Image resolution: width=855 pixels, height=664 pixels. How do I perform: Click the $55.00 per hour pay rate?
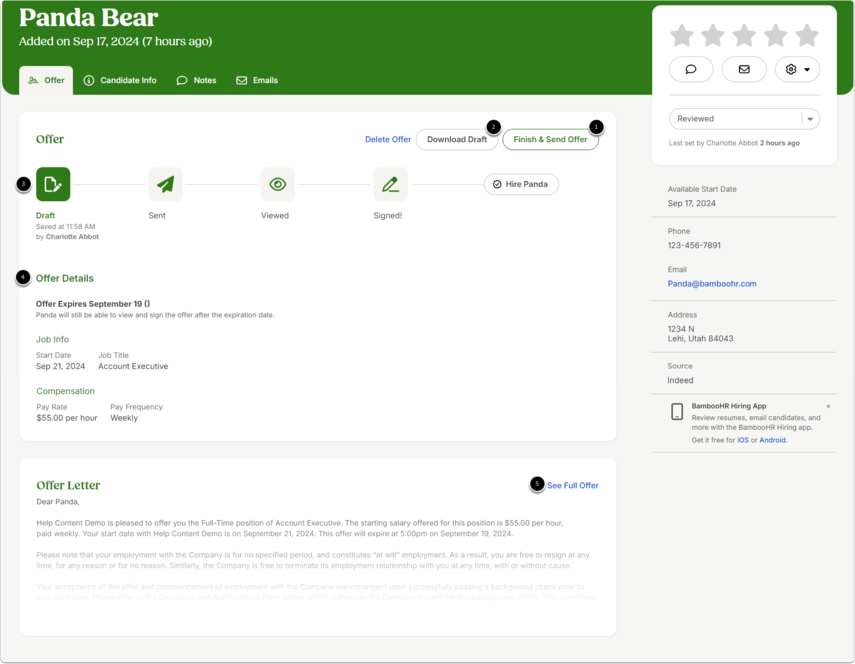(67, 418)
